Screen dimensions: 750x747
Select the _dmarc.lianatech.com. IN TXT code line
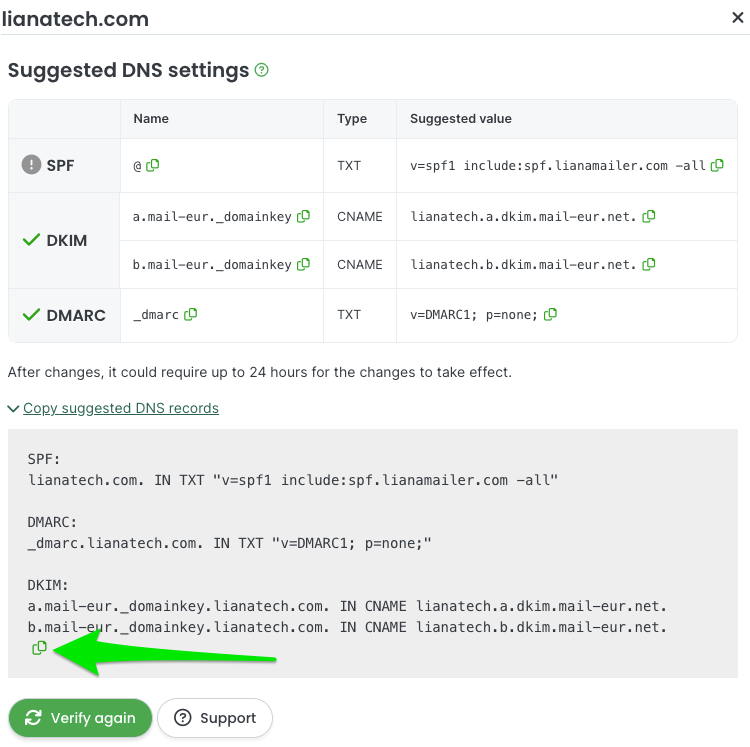coord(230,543)
